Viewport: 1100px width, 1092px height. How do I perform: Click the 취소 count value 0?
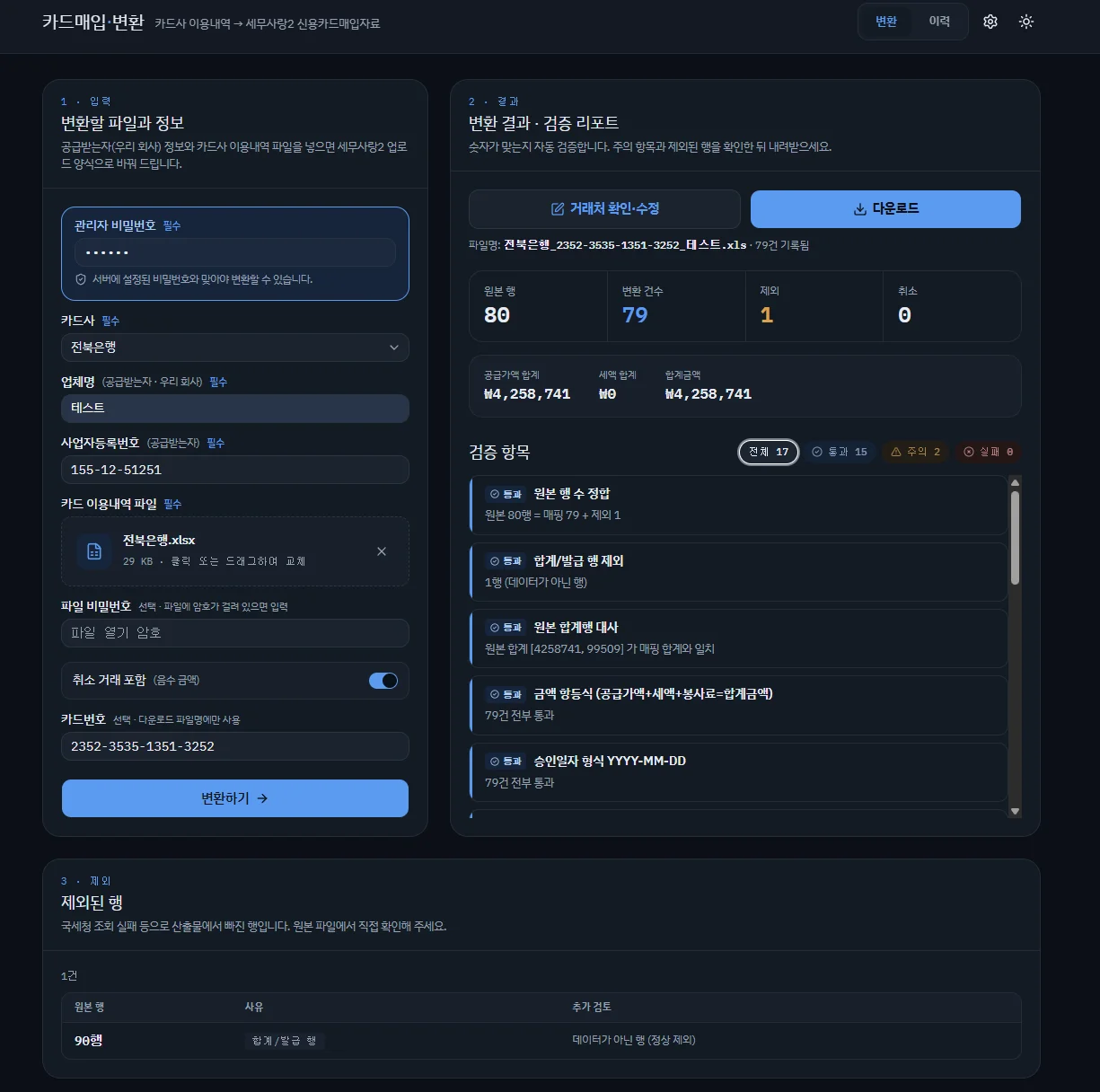point(904,315)
